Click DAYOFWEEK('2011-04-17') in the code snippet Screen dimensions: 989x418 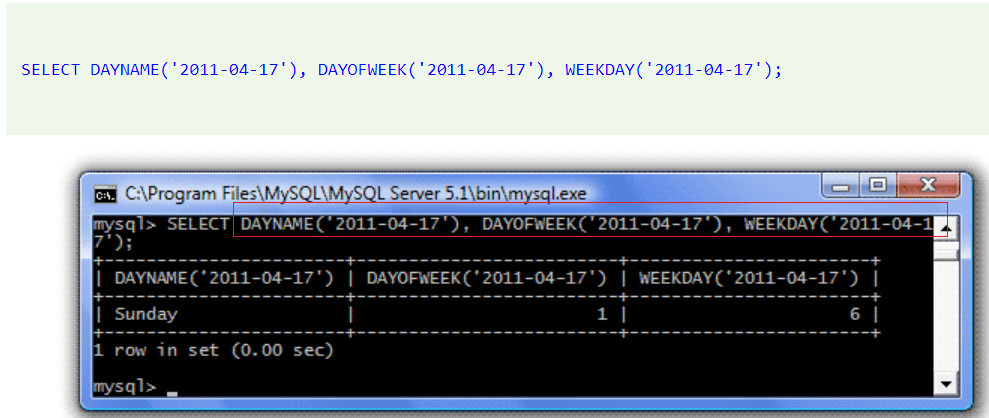coord(431,69)
